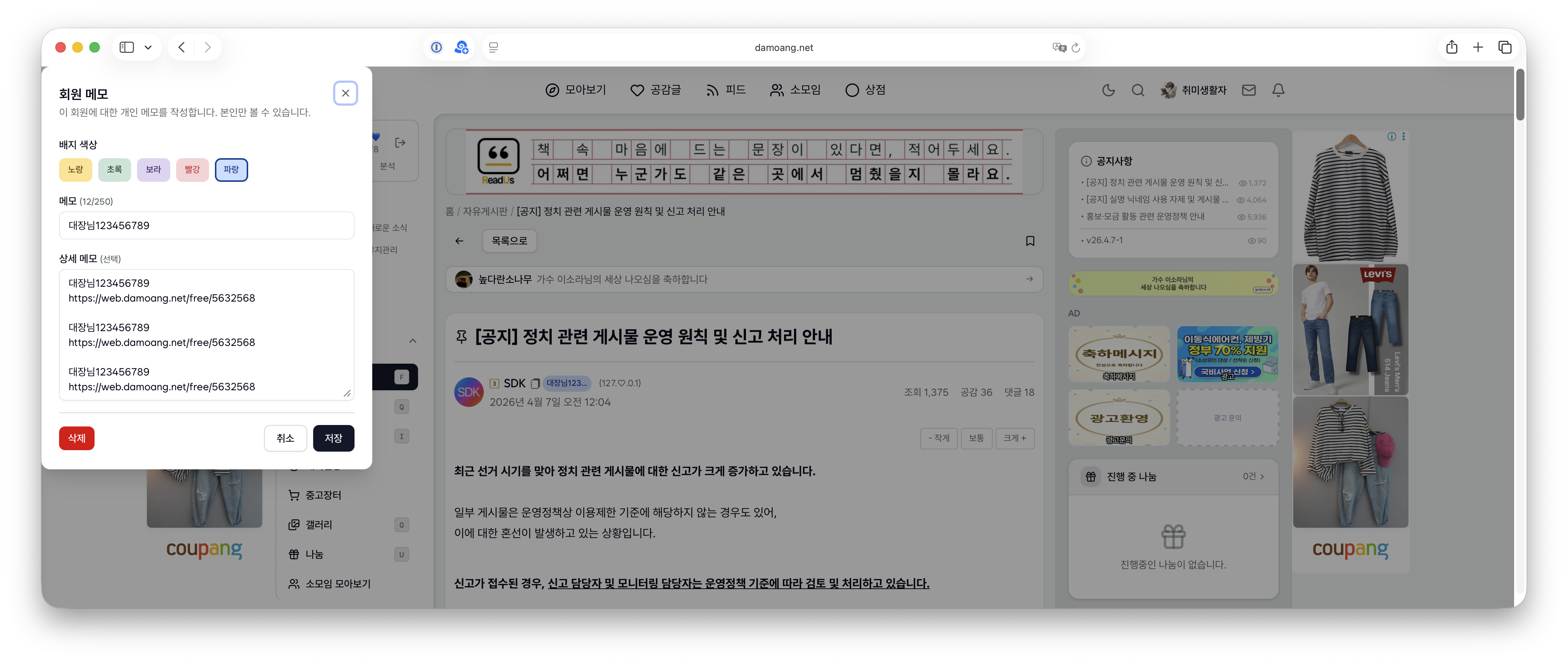Open the sidebar dropdown chevron
This screenshot has height=663, width=1568.
point(148,47)
